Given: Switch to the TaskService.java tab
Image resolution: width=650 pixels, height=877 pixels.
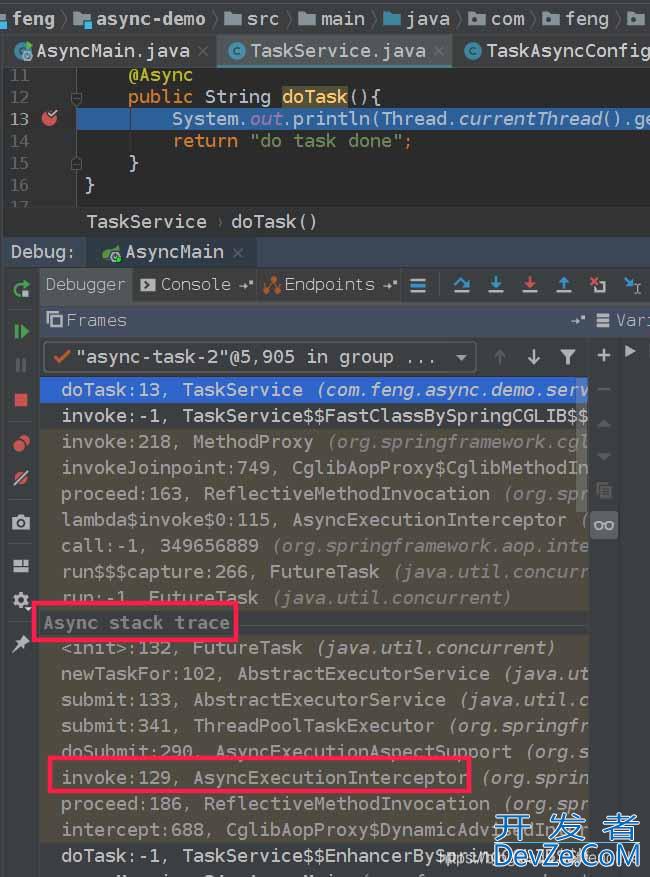Looking at the screenshot, I should (337, 51).
